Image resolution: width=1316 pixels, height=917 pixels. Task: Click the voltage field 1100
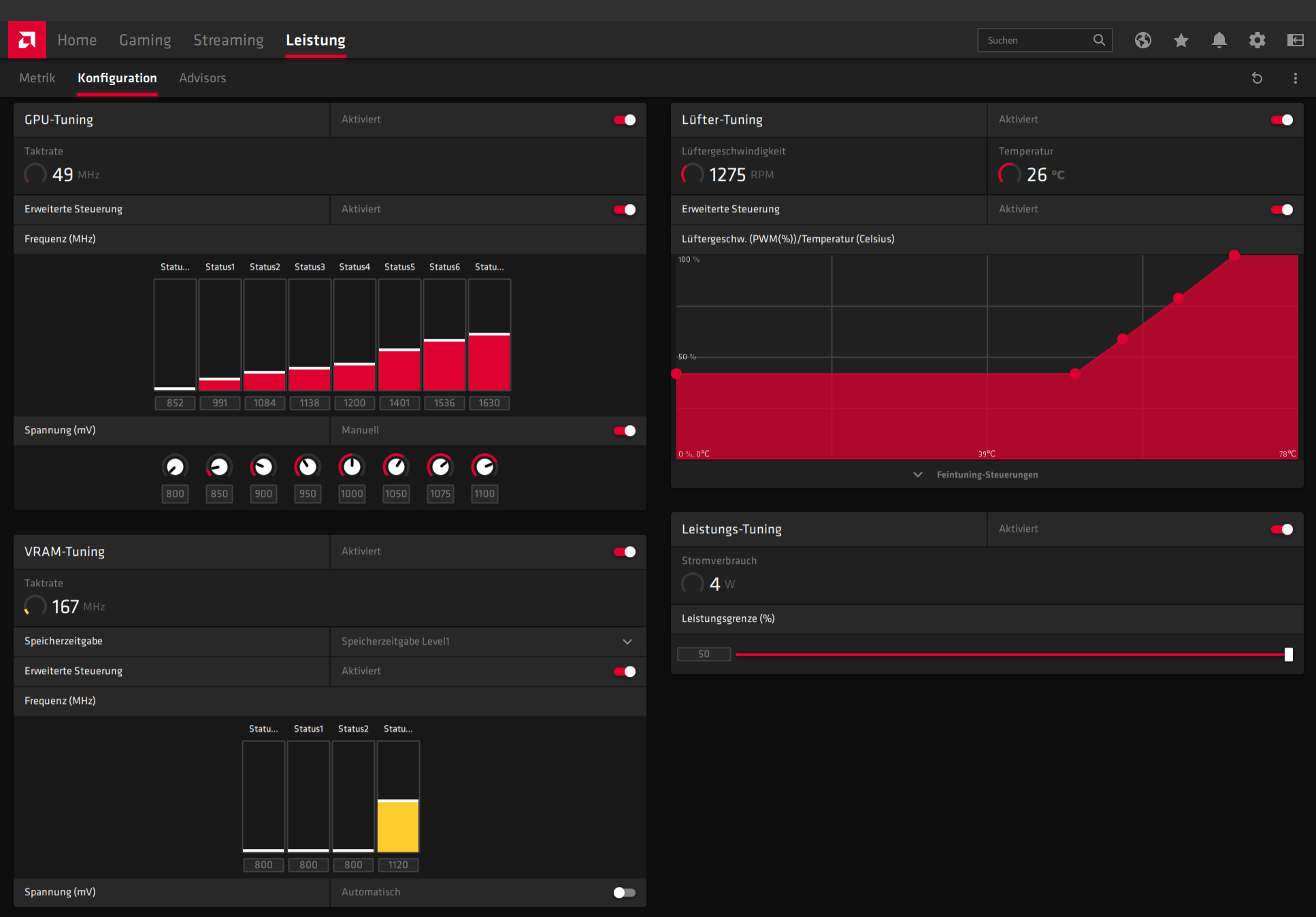(x=484, y=494)
